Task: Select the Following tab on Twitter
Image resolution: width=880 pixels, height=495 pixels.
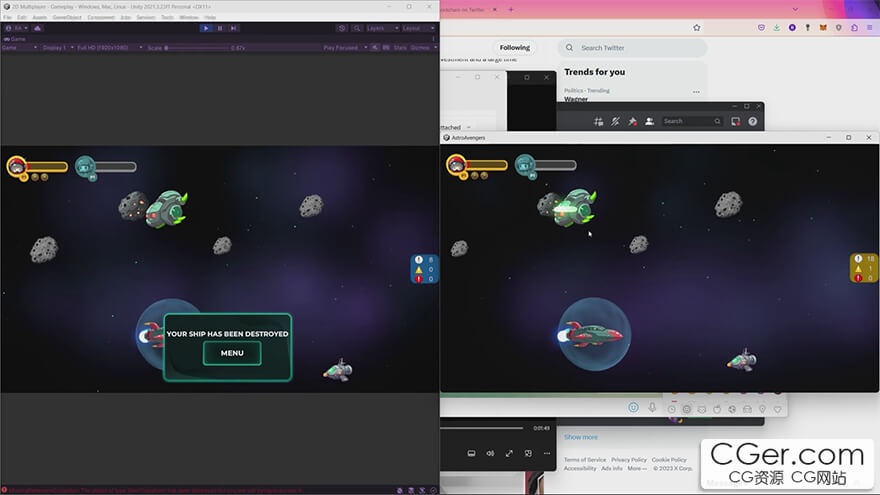Action: tap(515, 48)
